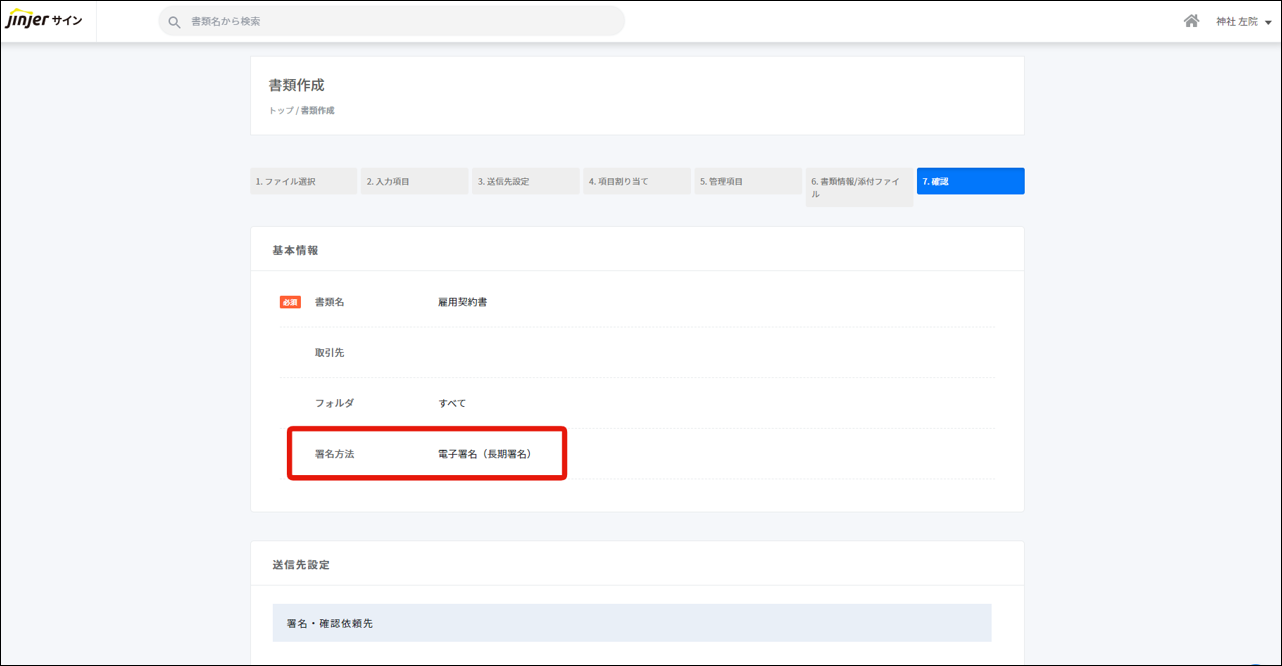This screenshot has width=1282, height=666.
Task: Focus the 書類名から検索 search field
Action: point(400,21)
